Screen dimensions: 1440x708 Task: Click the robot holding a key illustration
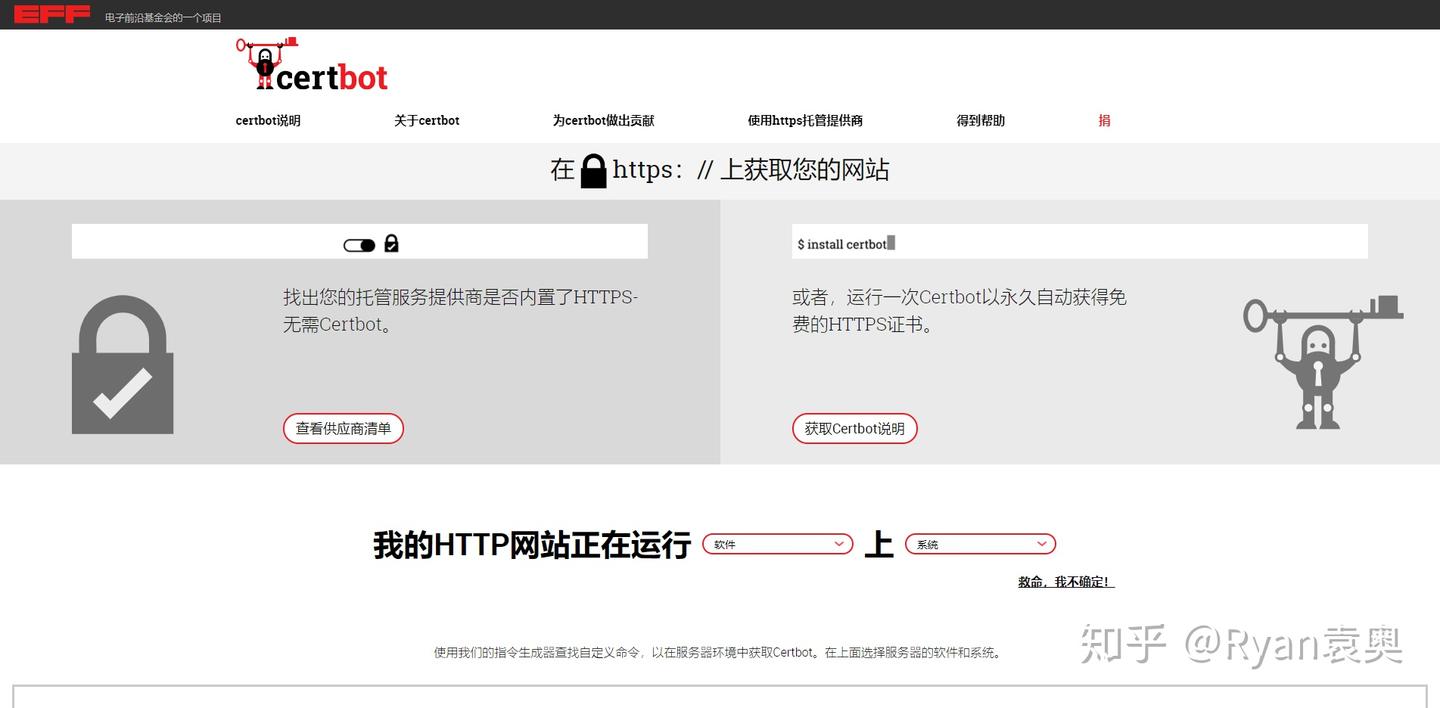[x=1322, y=360]
